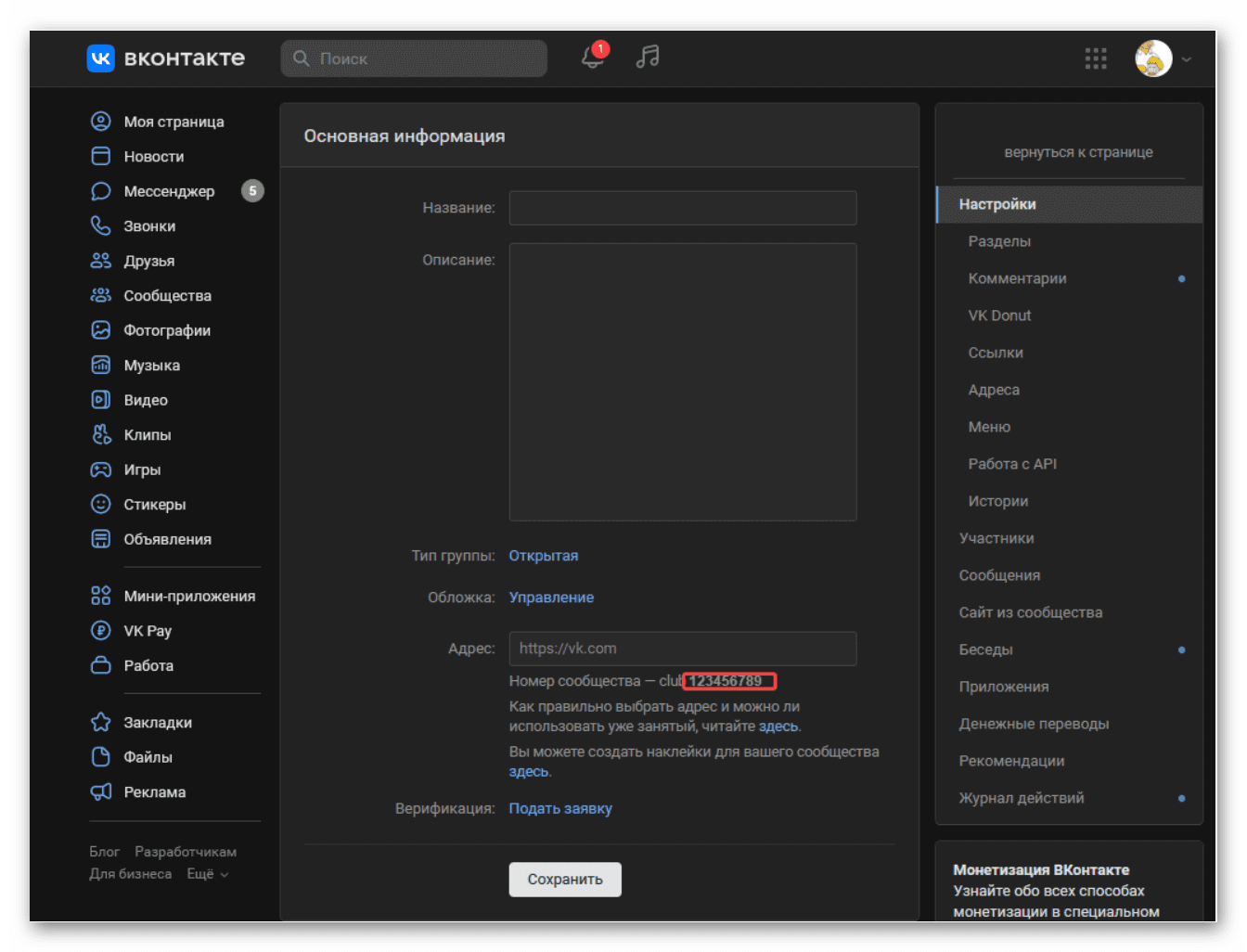
Task: Click the здесь link for community stickers
Action: (529, 772)
